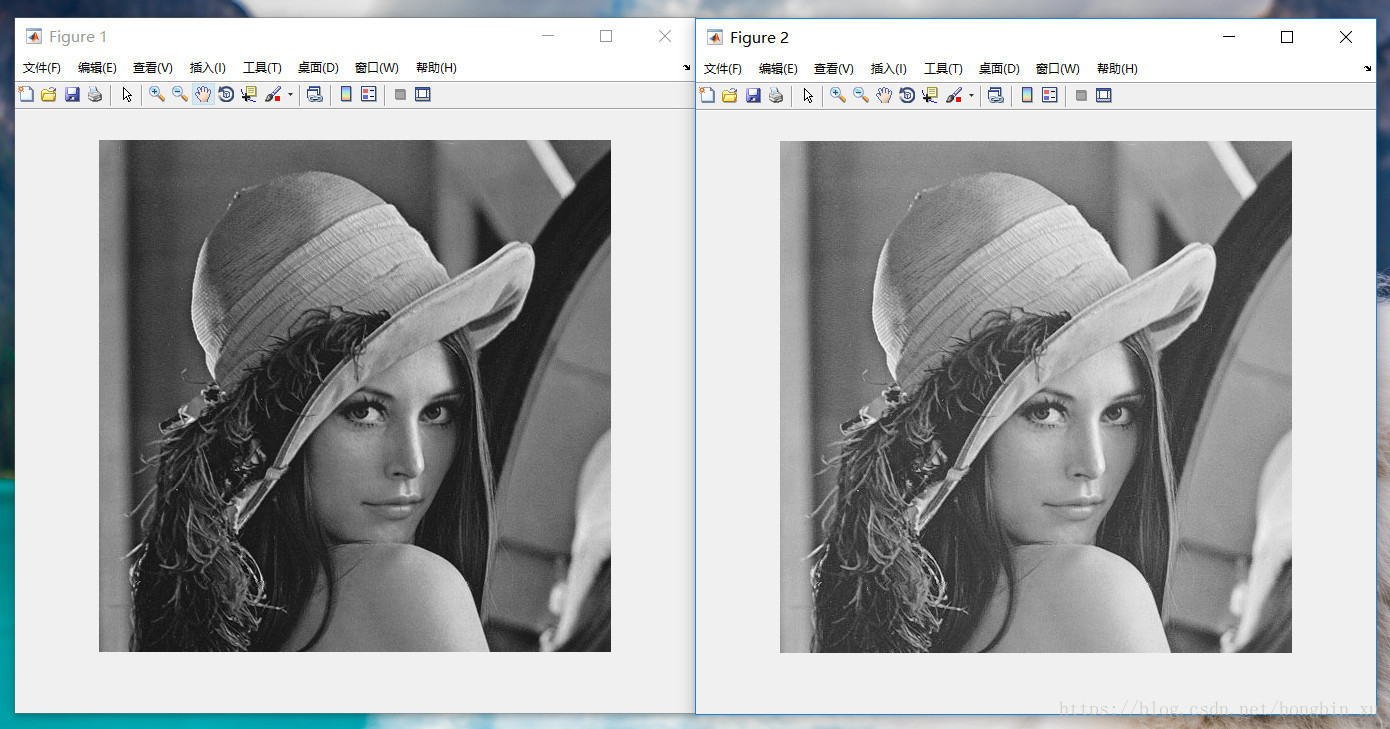Click Open File icon in Figure 2
This screenshot has height=729, width=1390.
(729, 95)
